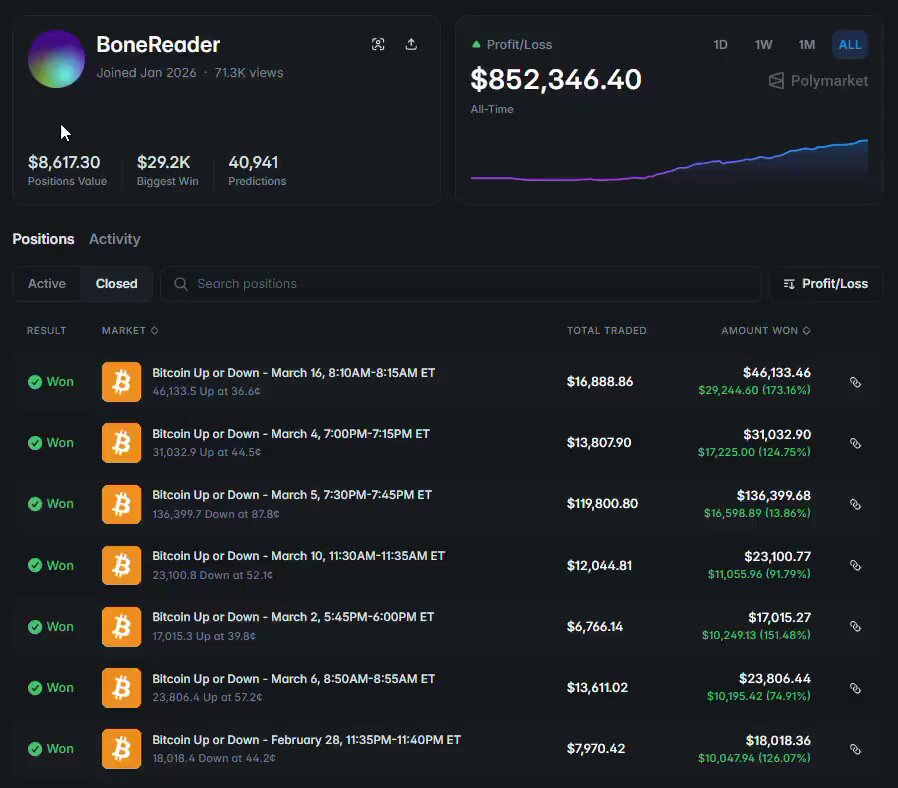Select the Closed positions filter

(116, 284)
